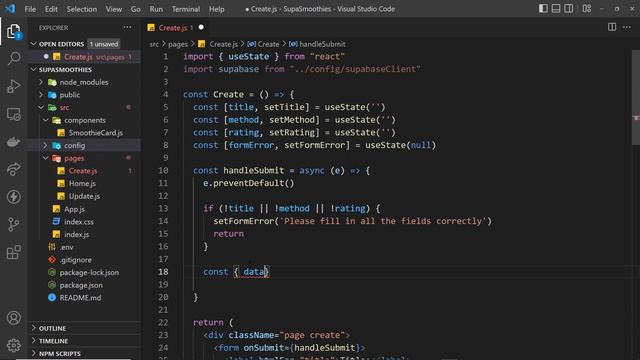Viewport: 640px width, 360px height.
Task: Open the Thunder Client lightning icon
Action: point(13,197)
